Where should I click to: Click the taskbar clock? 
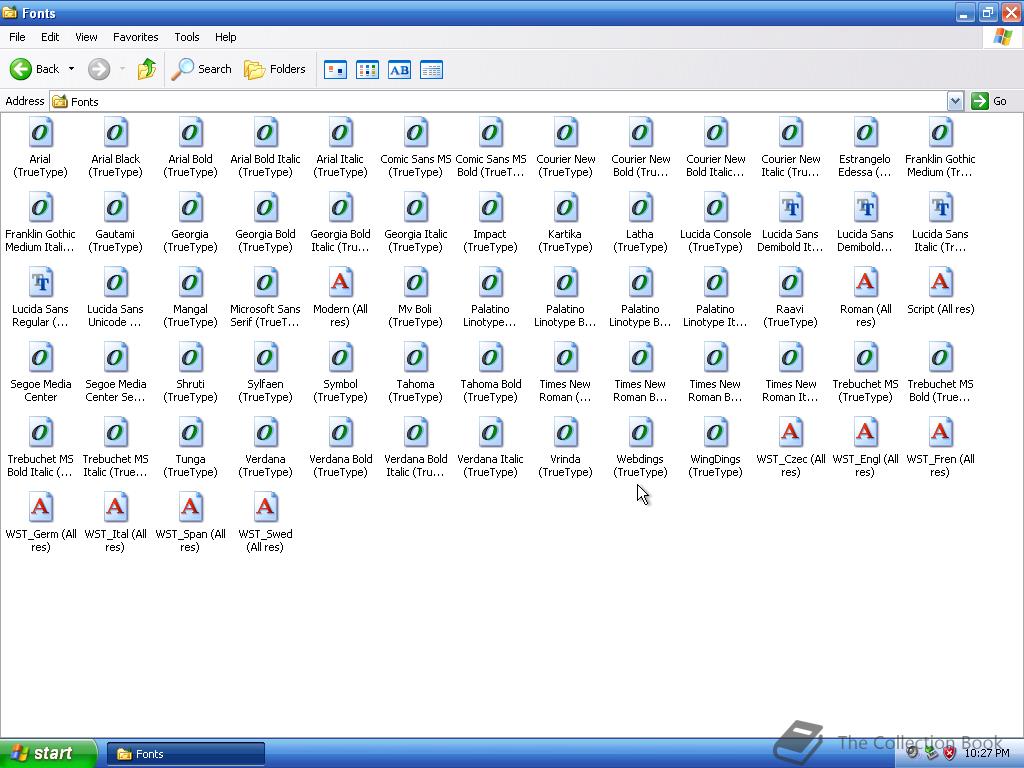(x=987, y=754)
